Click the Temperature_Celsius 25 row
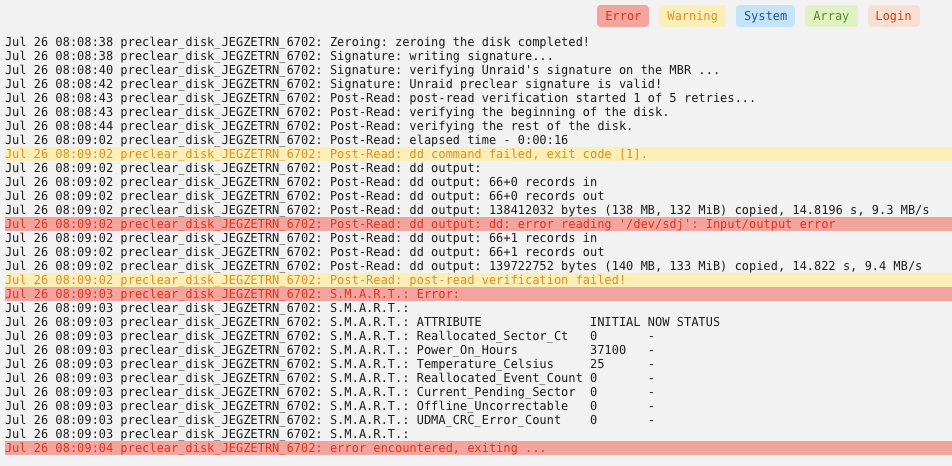This screenshot has width=952, height=466. tap(330, 363)
